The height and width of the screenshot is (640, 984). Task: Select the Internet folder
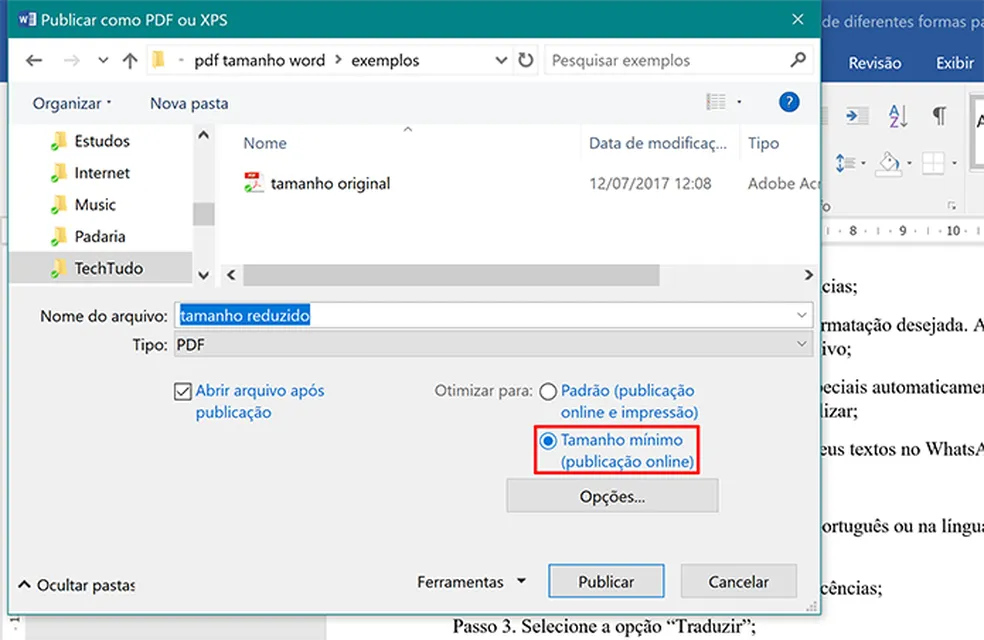click(100, 173)
